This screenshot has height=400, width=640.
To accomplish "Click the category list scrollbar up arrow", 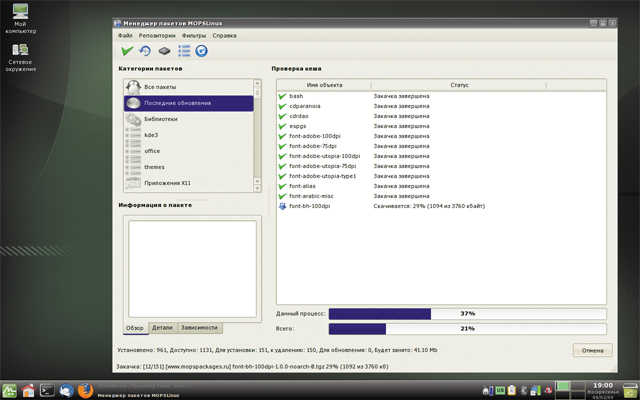I will coord(257,83).
